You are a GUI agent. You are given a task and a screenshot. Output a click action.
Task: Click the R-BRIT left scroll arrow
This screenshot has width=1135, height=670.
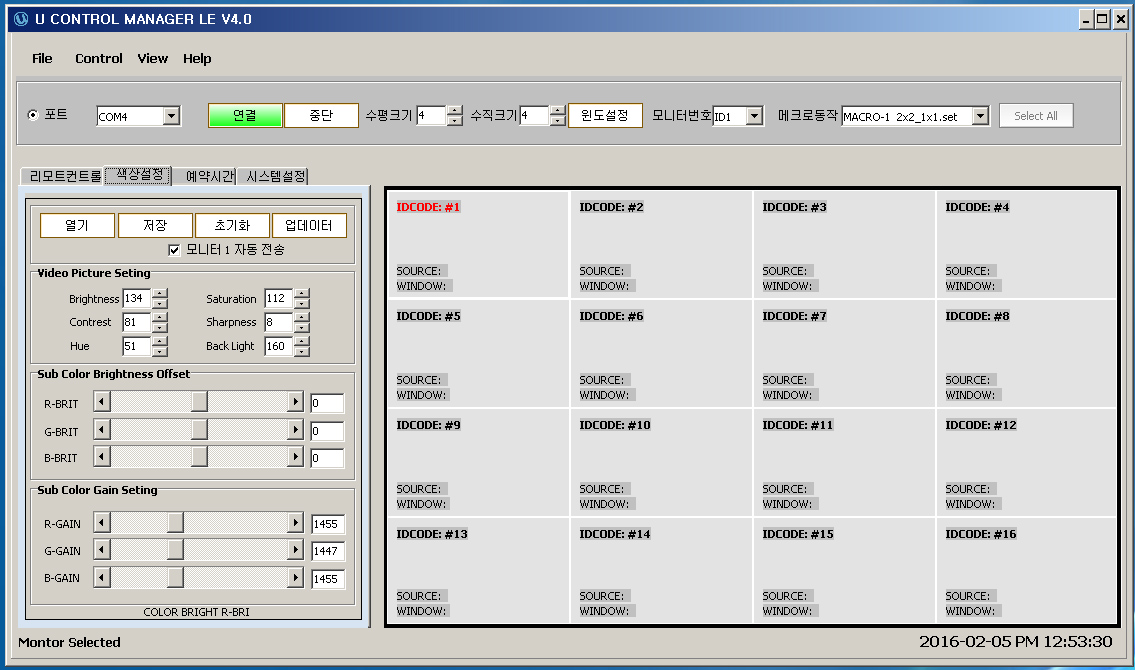point(102,402)
